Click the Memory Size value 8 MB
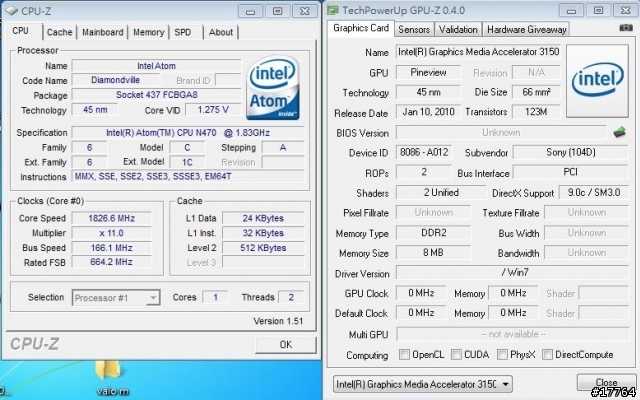This screenshot has width=640, height=400. coord(433,253)
